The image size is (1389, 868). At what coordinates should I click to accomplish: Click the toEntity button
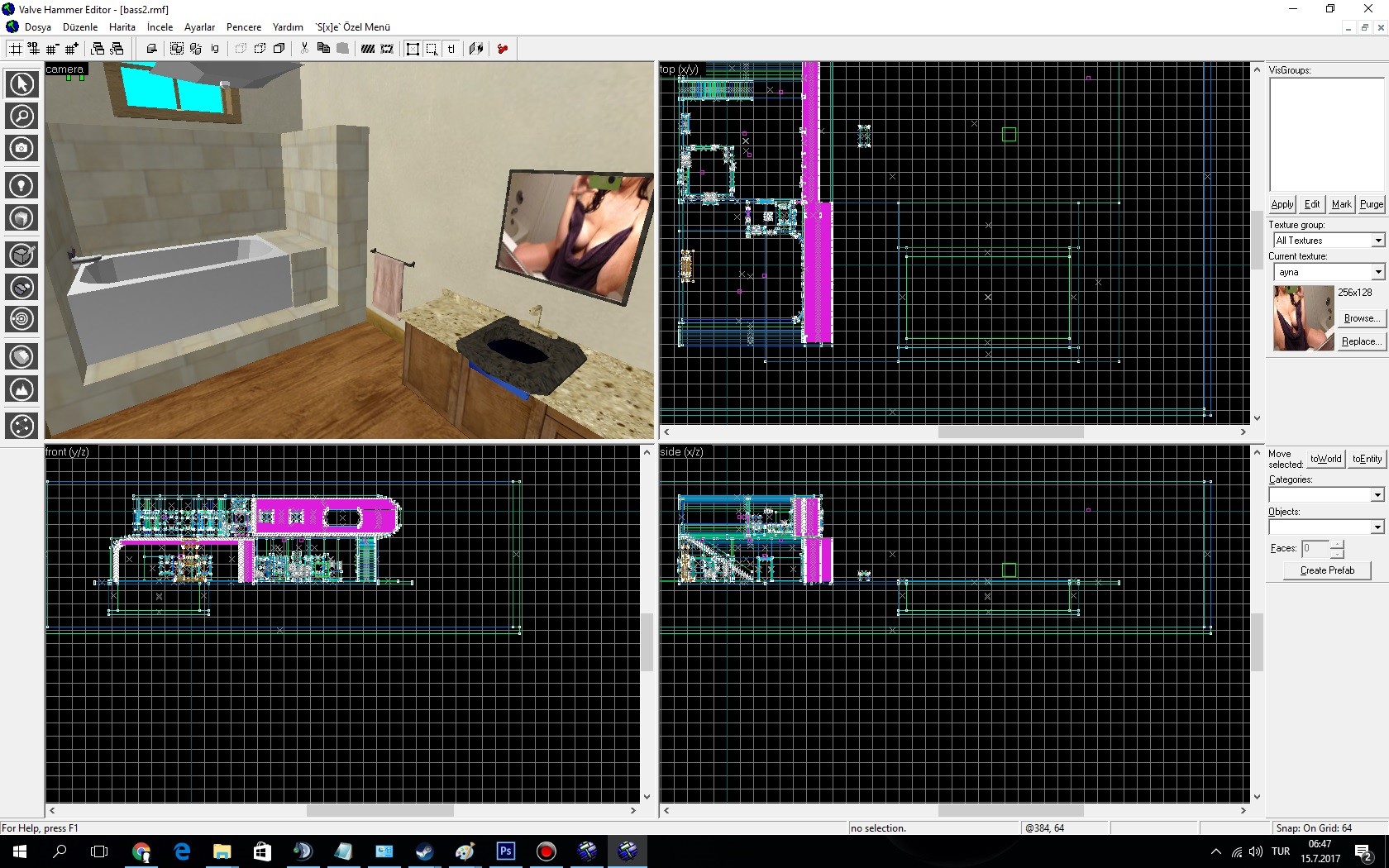(1367, 459)
